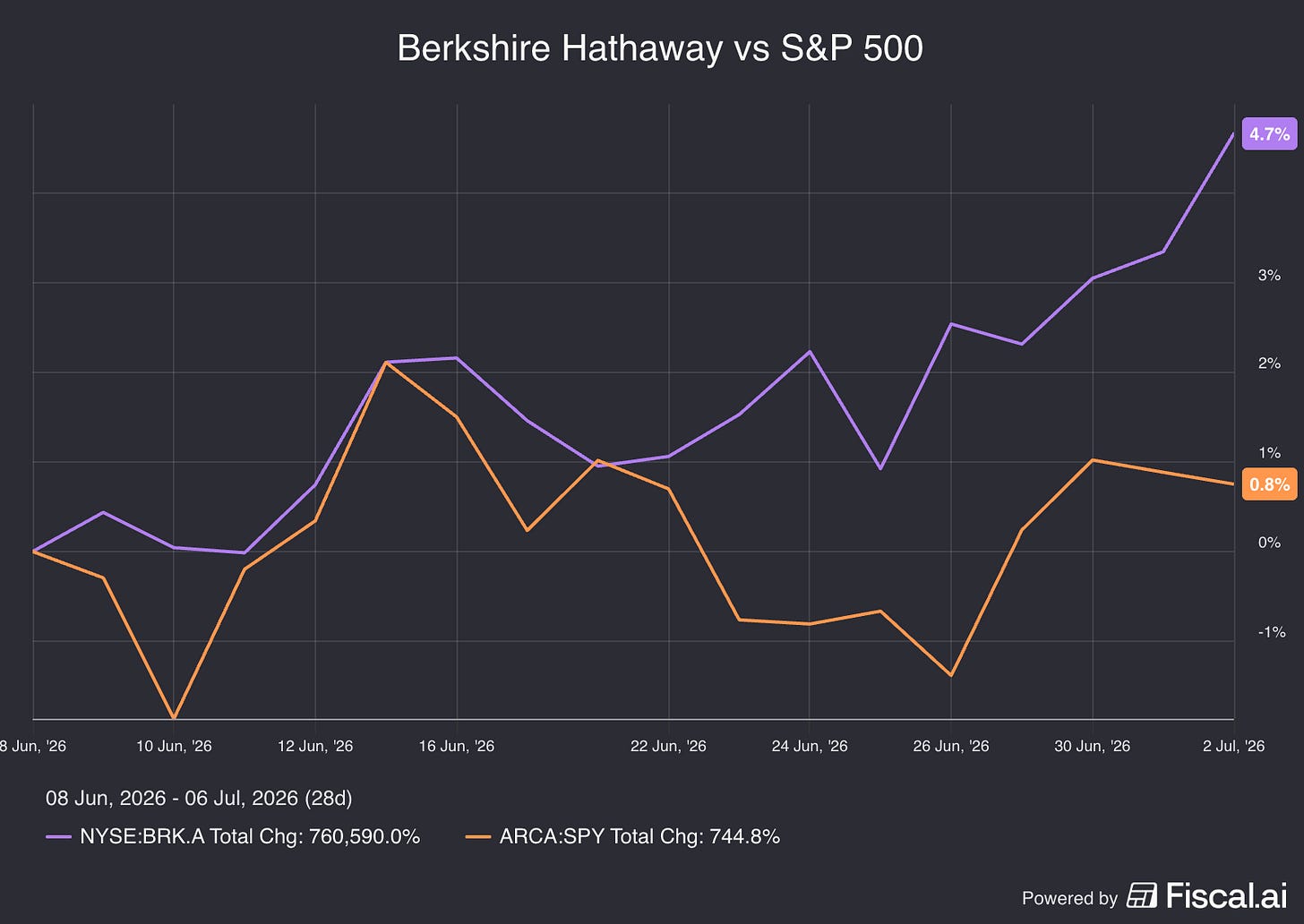Image resolution: width=1304 pixels, height=924 pixels.
Task: Click the 22 Jun, '26 axis label
Action: (x=668, y=746)
